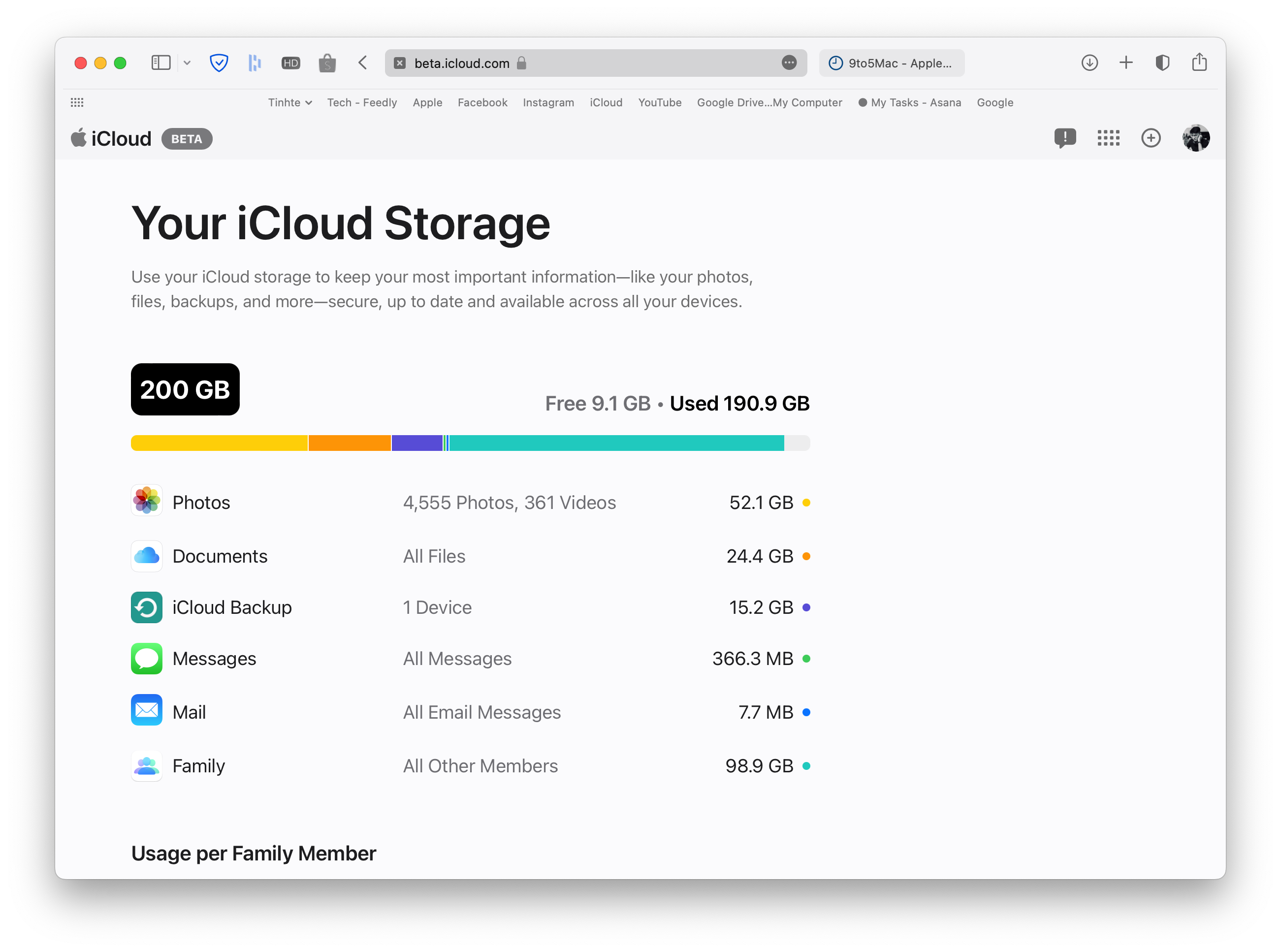The width and height of the screenshot is (1281, 952).
Task: Select the iCloud bookmark in toolbar
Action: tap(605, 102)
